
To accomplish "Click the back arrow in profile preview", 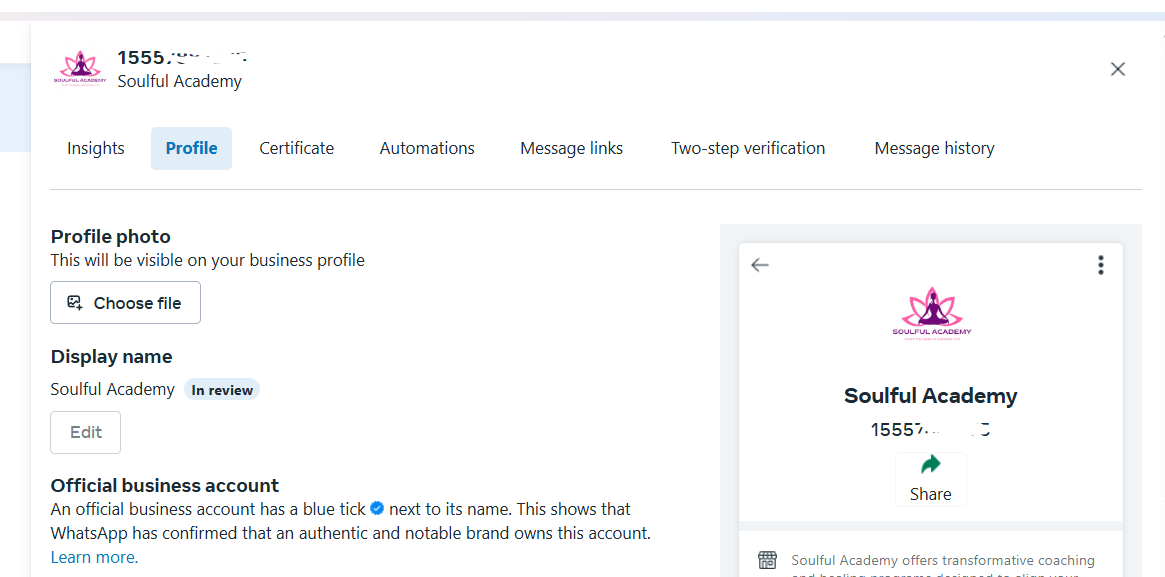I will [759, 265].
